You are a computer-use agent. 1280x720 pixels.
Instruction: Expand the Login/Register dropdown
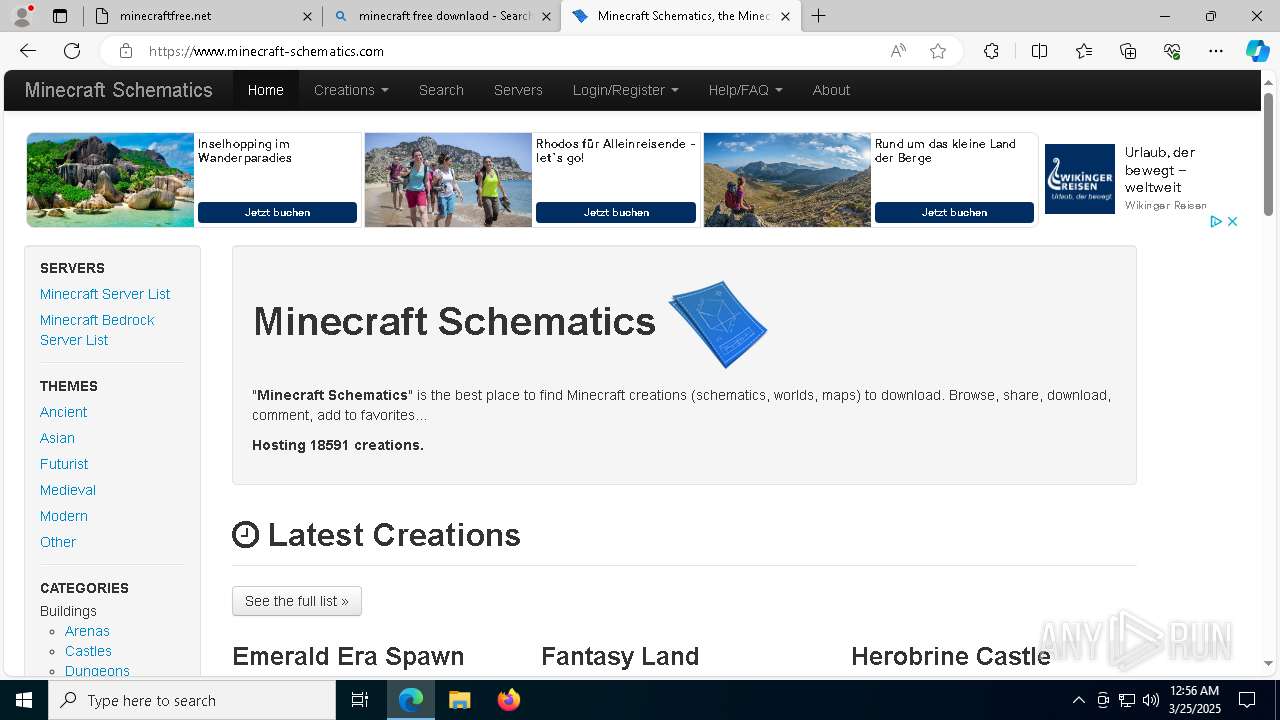(625, 90)
